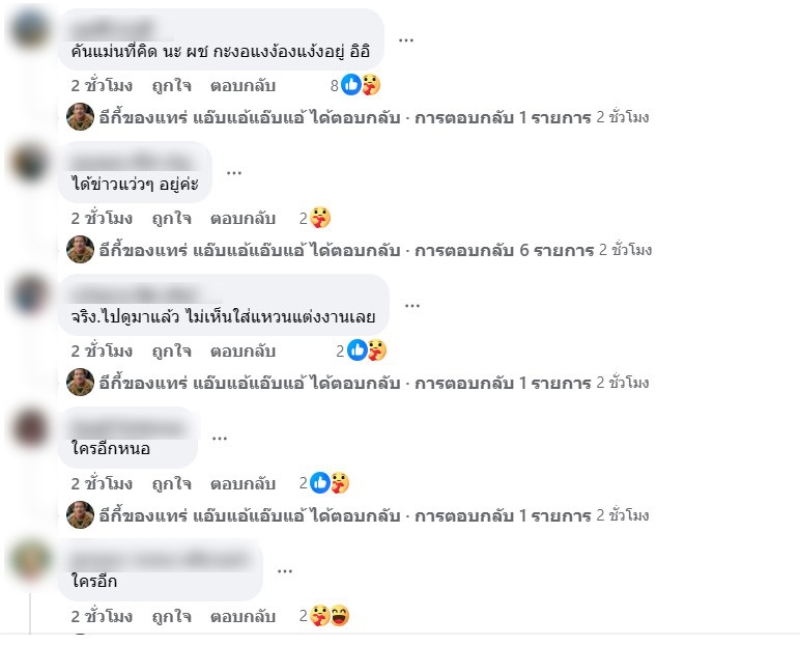The width and height of the screenshot is (800, 645).
Task: Open blurred profile picture of first commenter
Action: click(30, 27)
